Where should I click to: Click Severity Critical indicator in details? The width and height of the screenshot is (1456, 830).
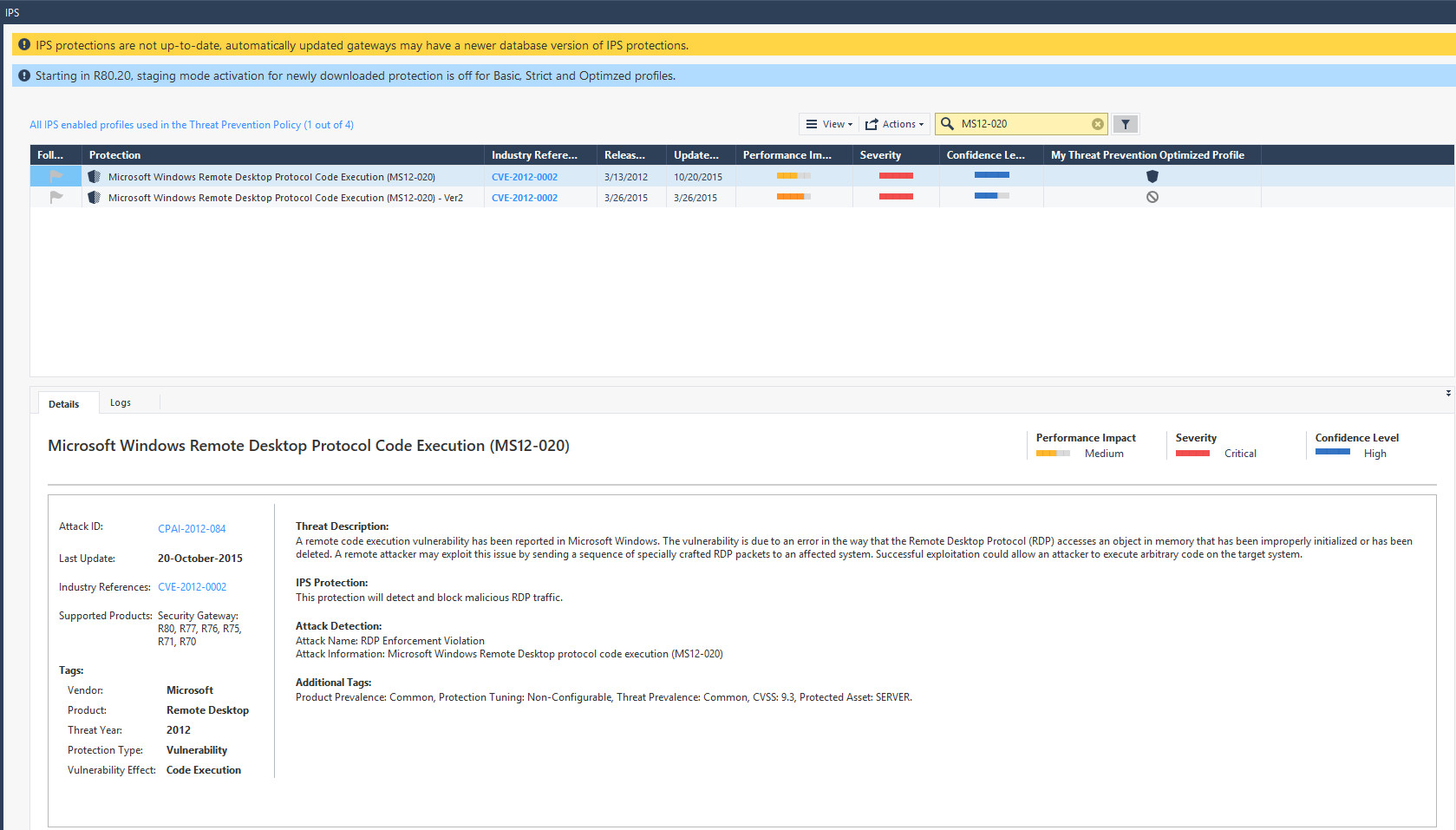(x=1216, y=453)
